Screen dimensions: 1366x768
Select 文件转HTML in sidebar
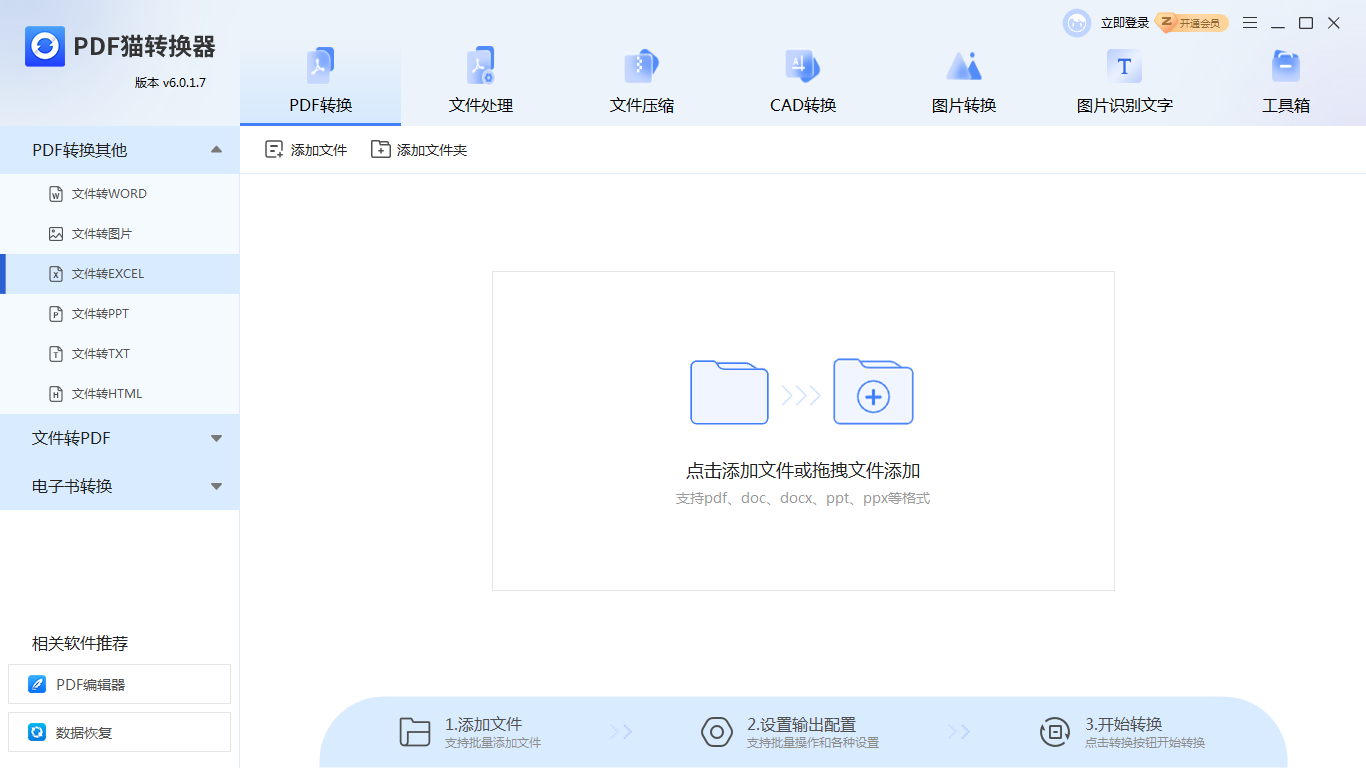coord(107,394)
